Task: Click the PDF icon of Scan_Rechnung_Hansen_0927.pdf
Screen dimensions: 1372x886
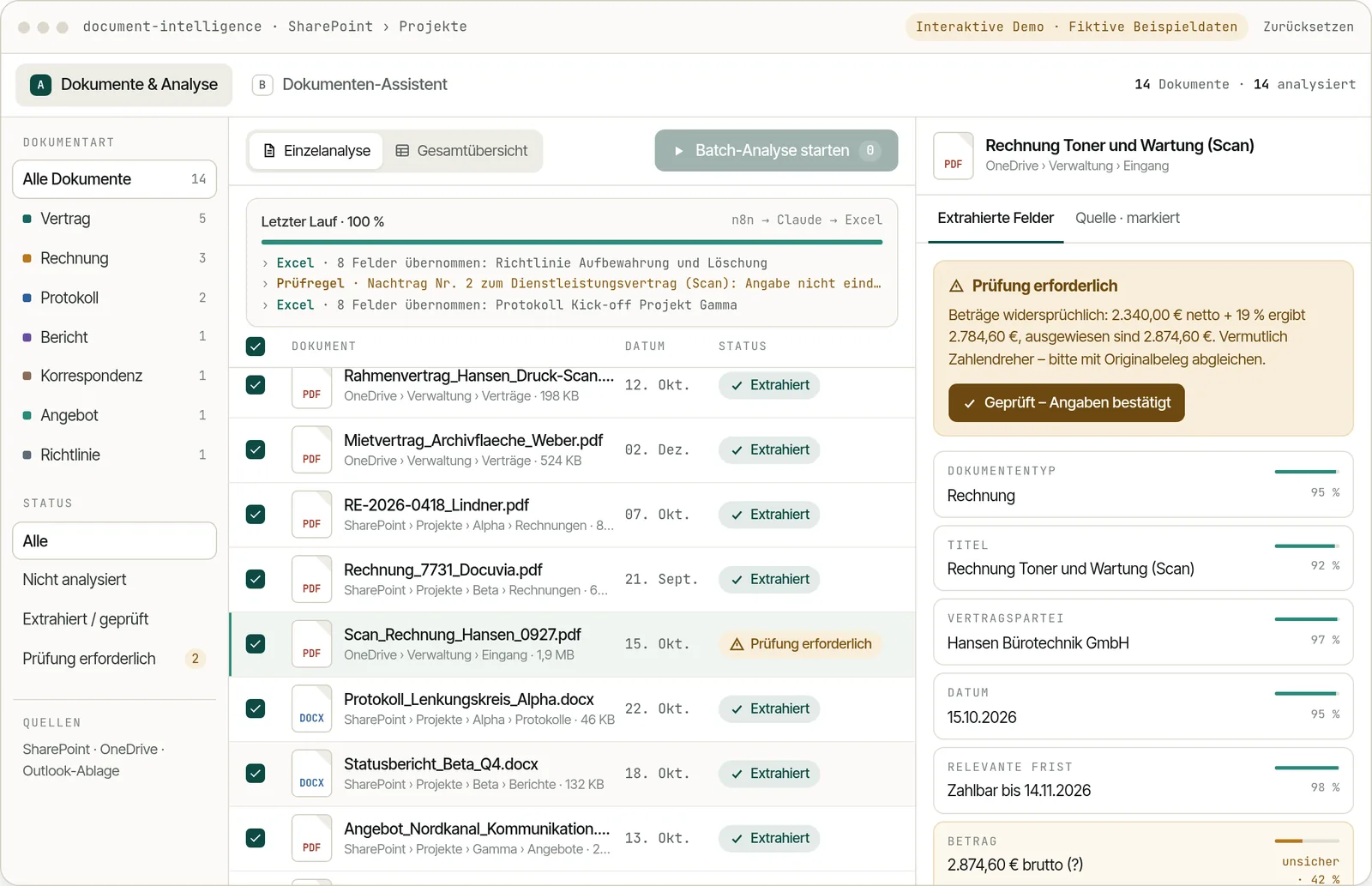Action: tap(311, 644)
